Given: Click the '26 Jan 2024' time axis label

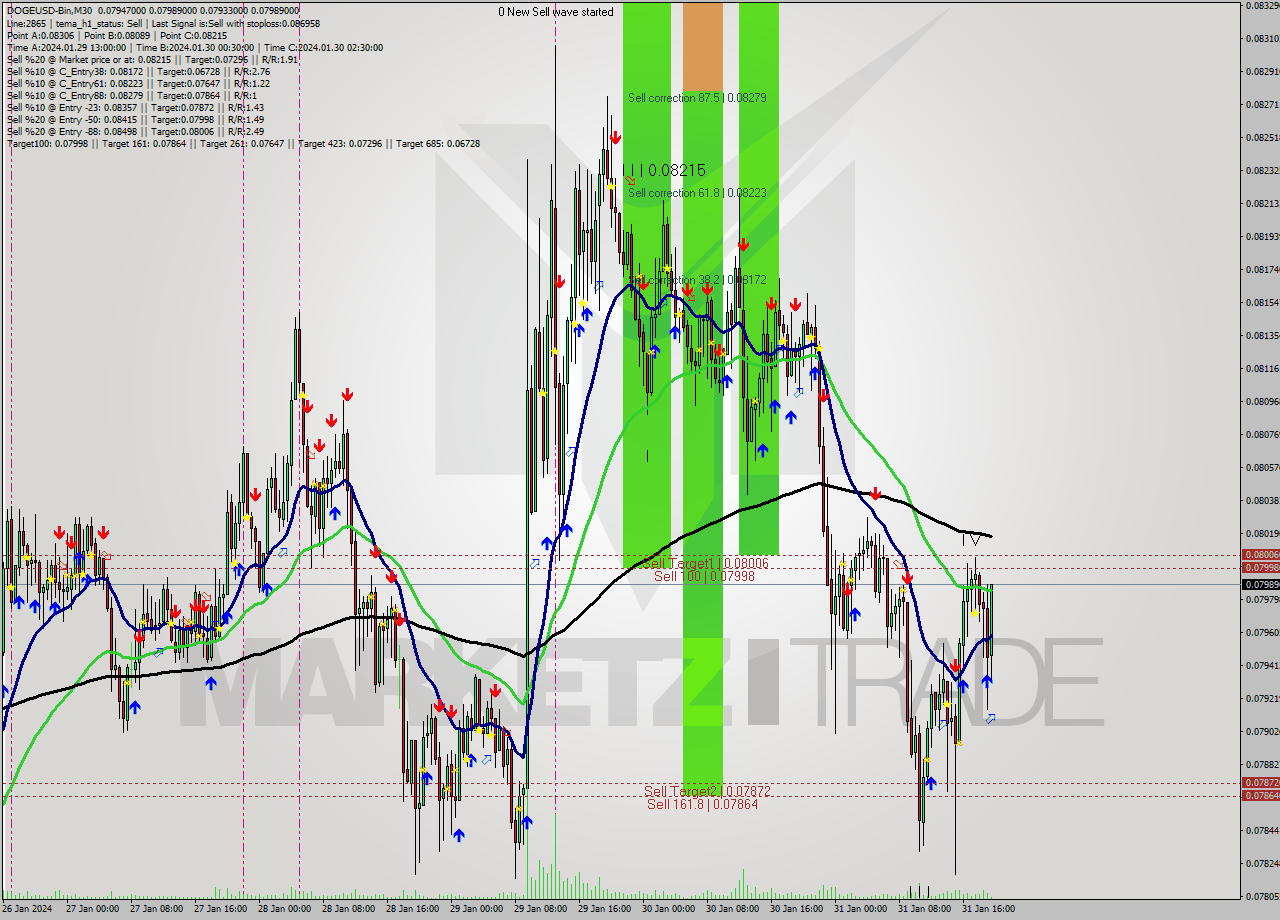Looking at the screenshot, I should (26, 909).
